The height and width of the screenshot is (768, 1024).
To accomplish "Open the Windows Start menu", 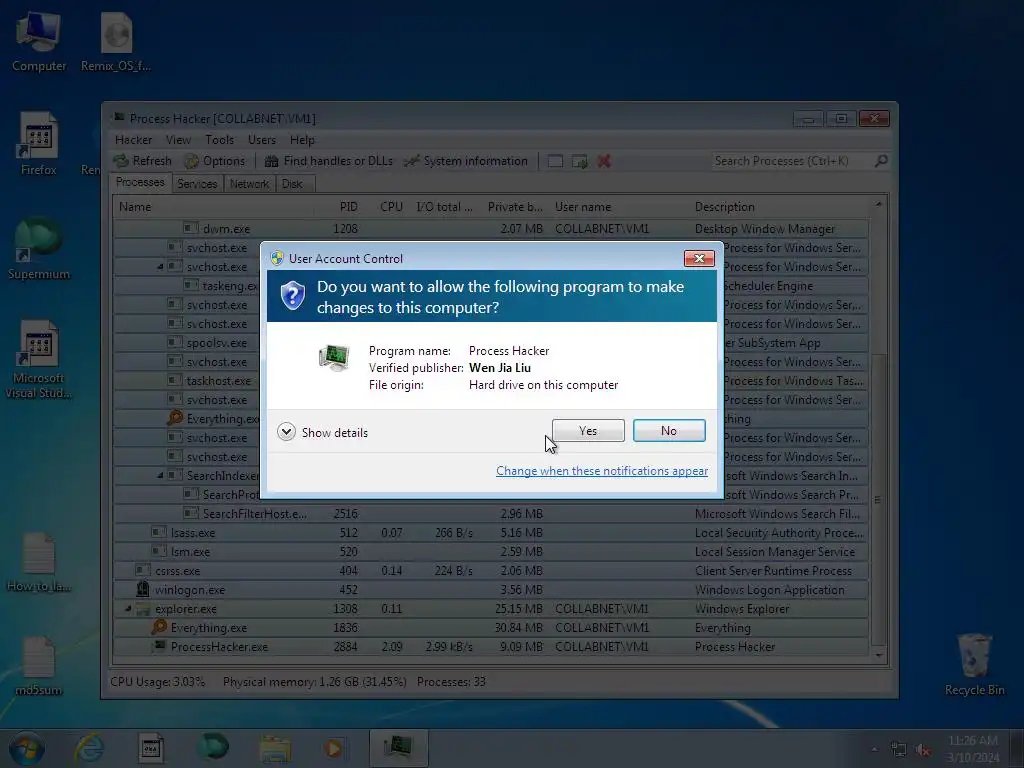I will point(26,748).
